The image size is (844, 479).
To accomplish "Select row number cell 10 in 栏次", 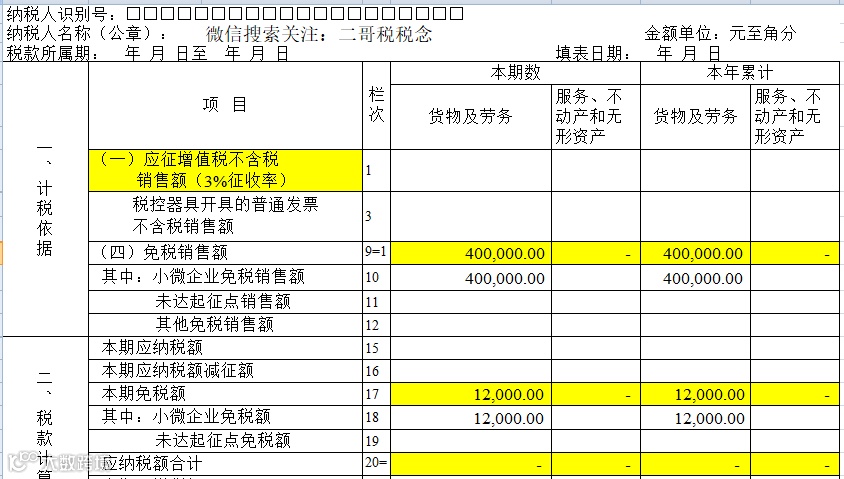I will pos(377,277).
